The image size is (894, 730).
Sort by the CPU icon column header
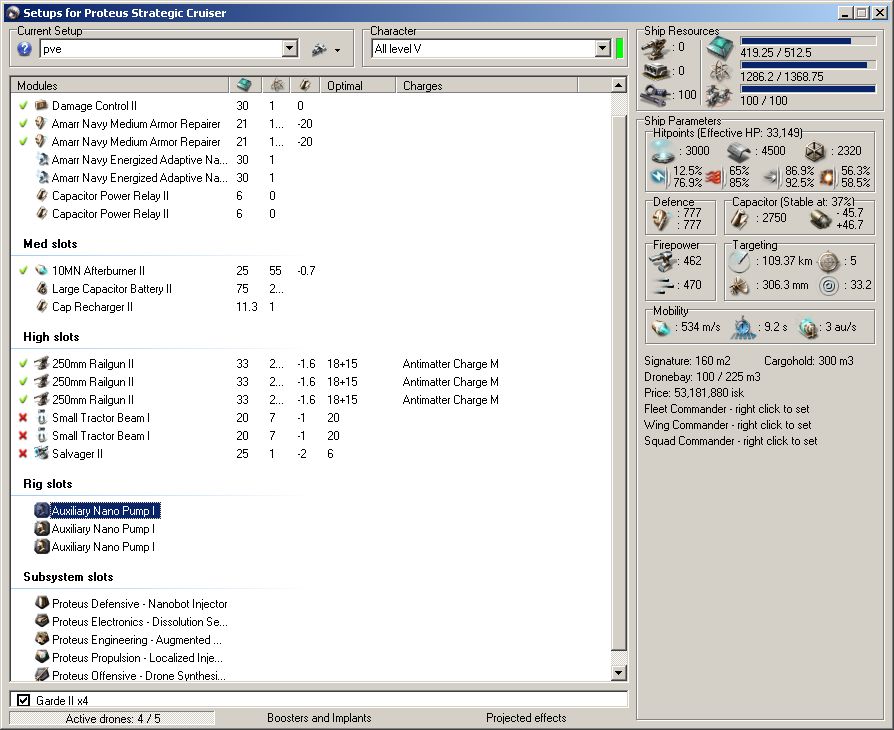pyautogui.click(x=245, y=86)
